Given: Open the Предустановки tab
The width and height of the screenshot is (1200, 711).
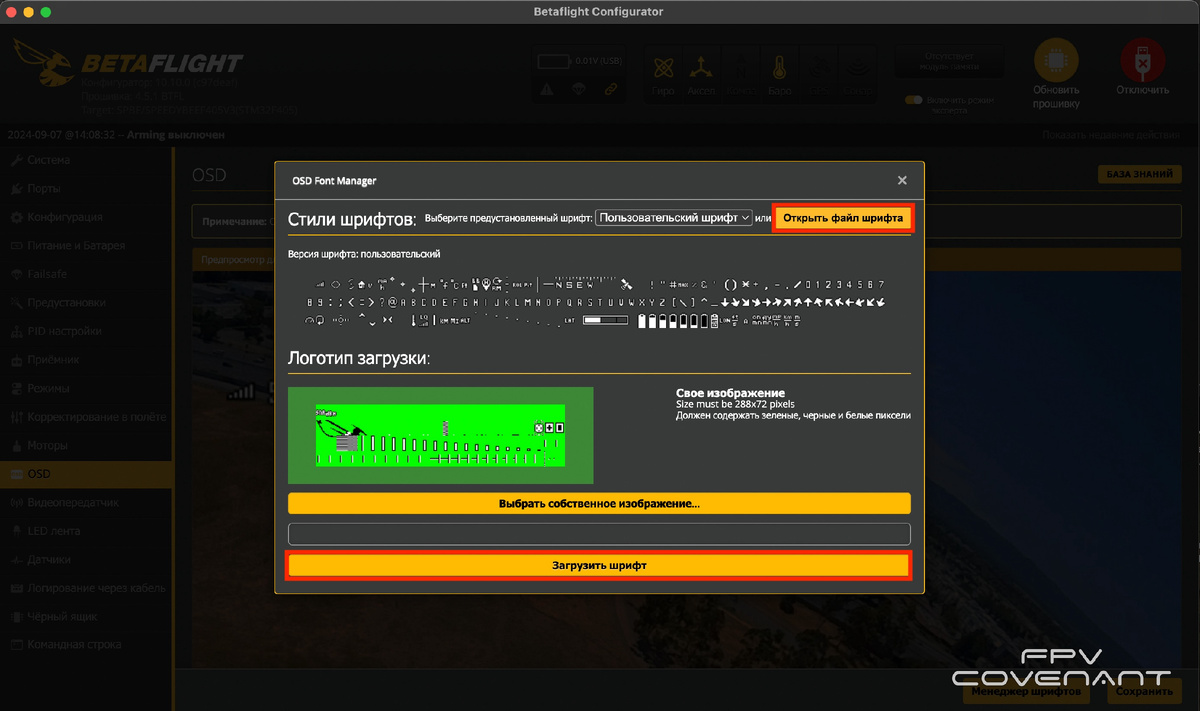Looking at the screenshot, I should click(86, 302).
